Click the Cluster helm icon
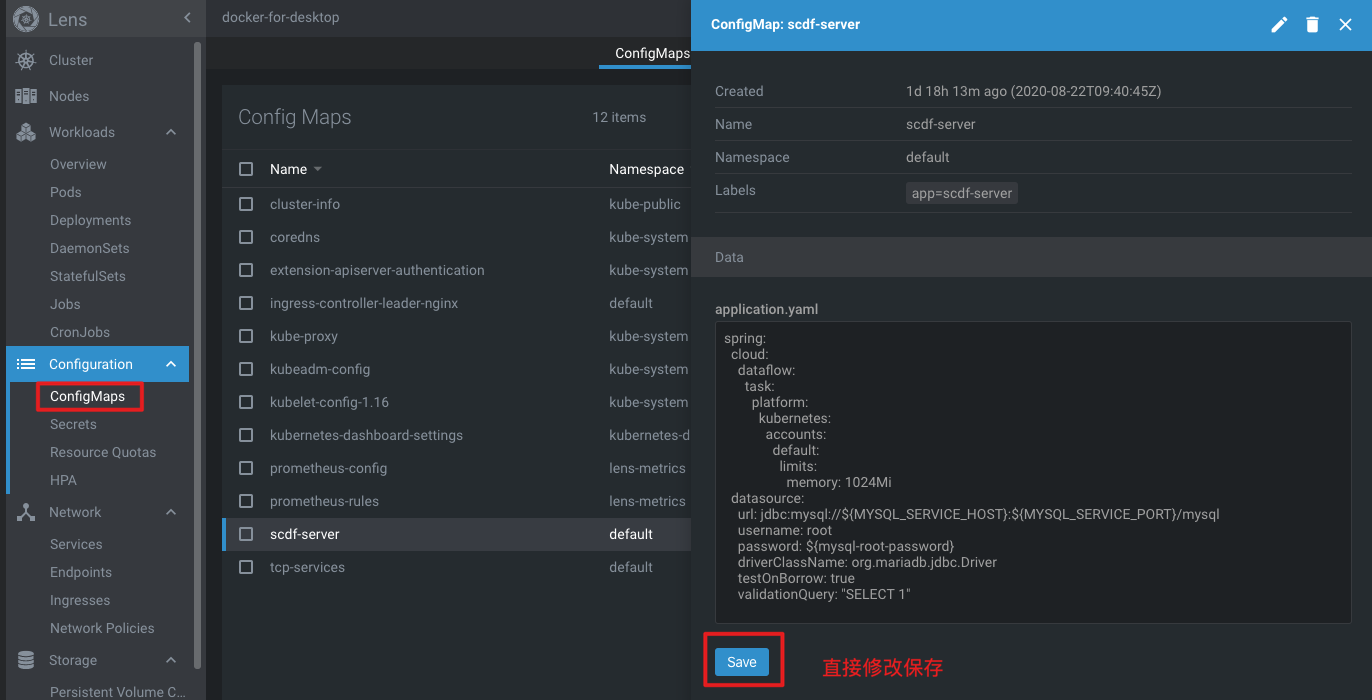The width and height of the screenshot is (1372, 700). point(26,60)
